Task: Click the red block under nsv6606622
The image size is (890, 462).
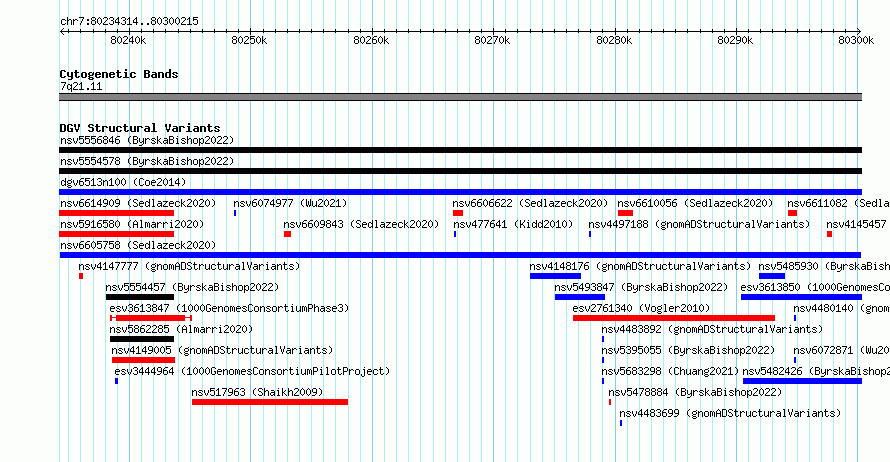Action: click(x=458, y=213)
